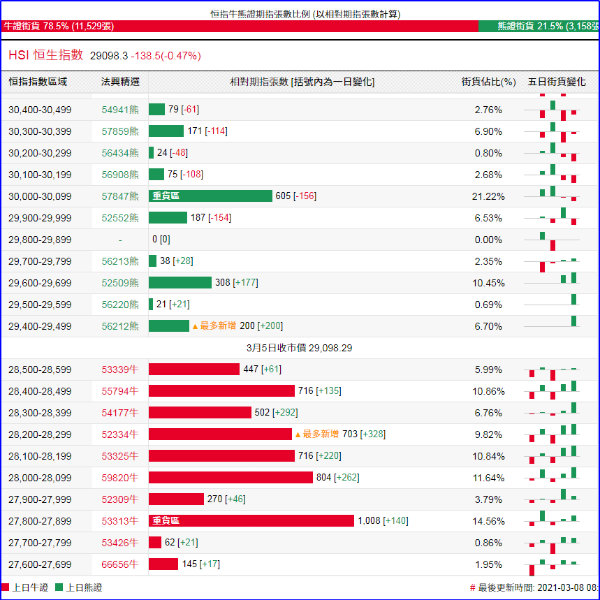Open warrant link 53313牛
600x600 pixels.
(x=120, y=521)
